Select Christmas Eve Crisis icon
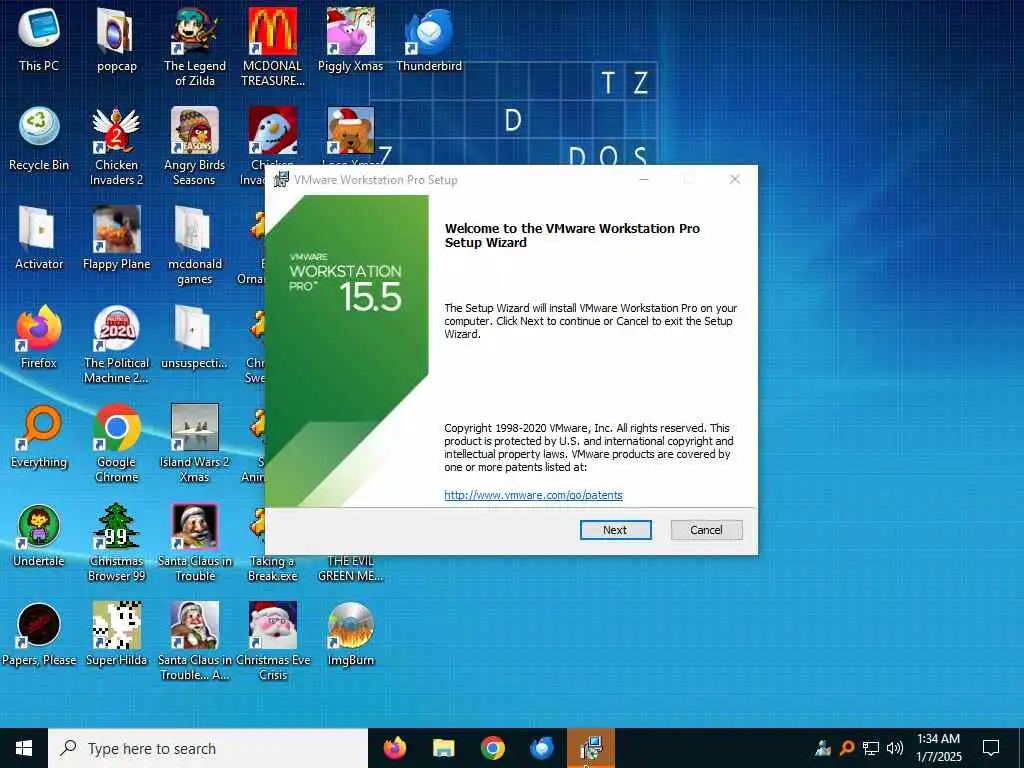This screenshot has width=1024, height=768. click(273, 642)
